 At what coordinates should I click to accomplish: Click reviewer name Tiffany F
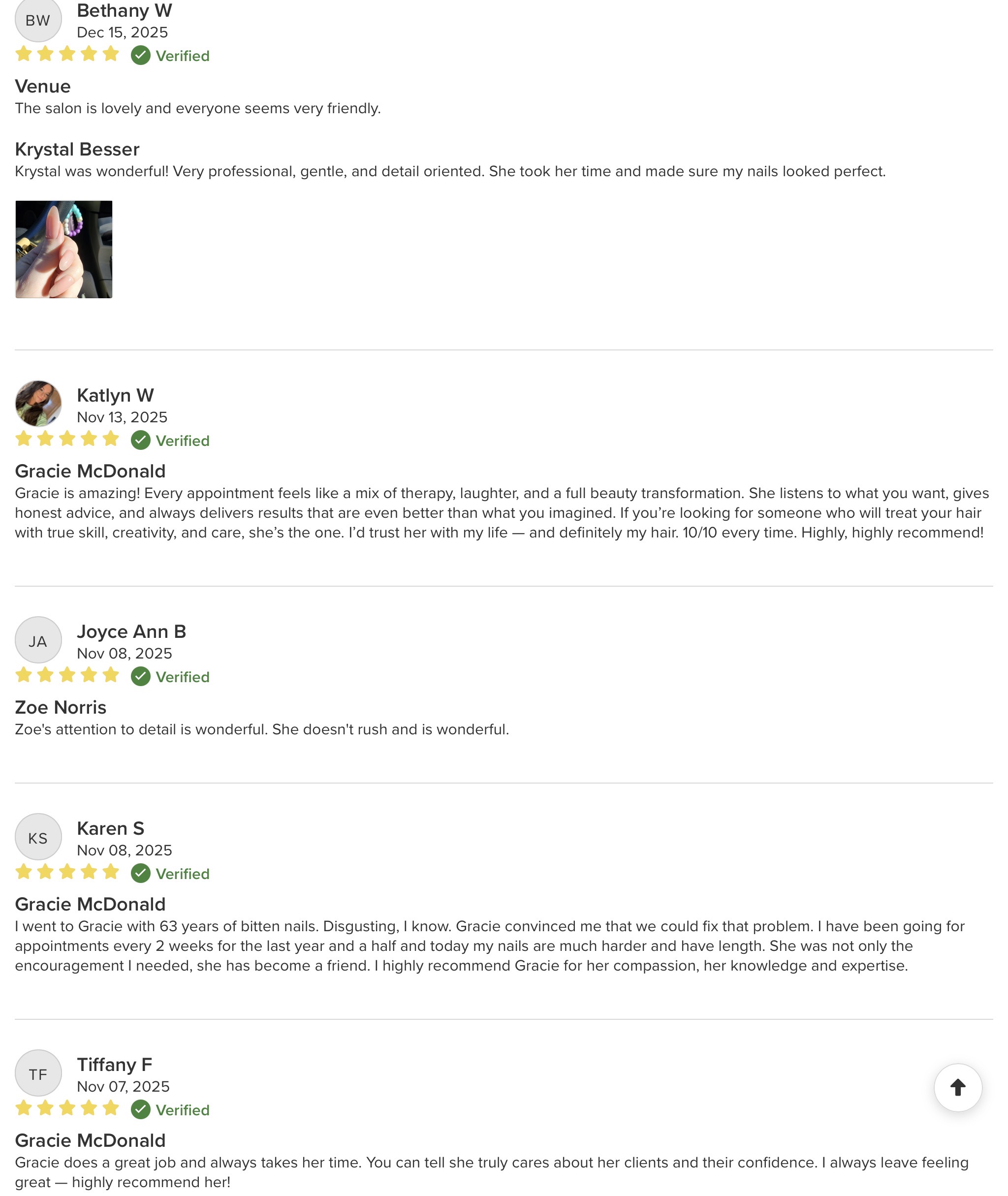[115, 1065]
